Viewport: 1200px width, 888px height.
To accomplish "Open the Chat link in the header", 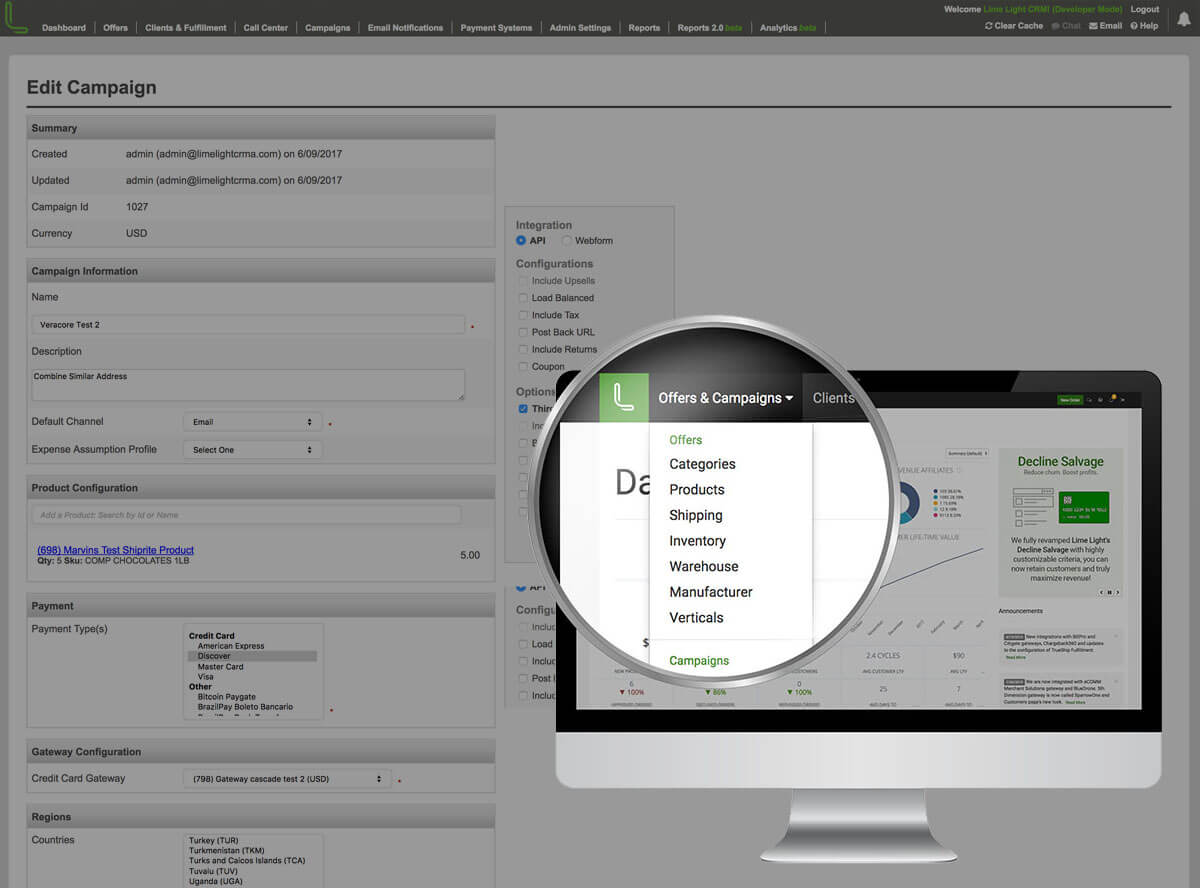I will pos(1066,26).
